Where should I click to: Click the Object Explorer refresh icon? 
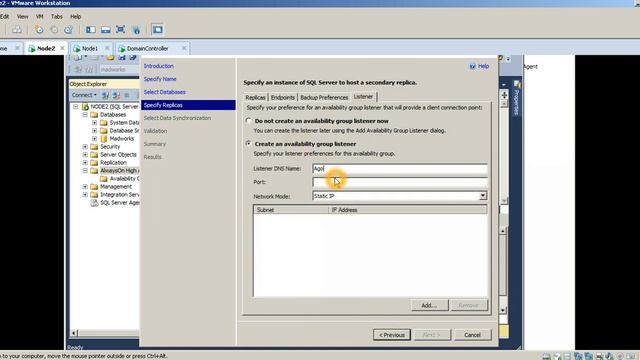[105, 95]
